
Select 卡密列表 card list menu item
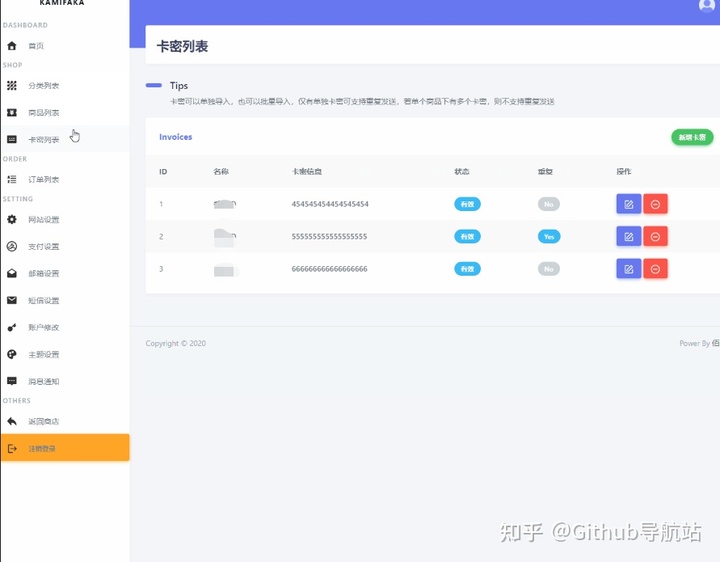tap(44, 140)
